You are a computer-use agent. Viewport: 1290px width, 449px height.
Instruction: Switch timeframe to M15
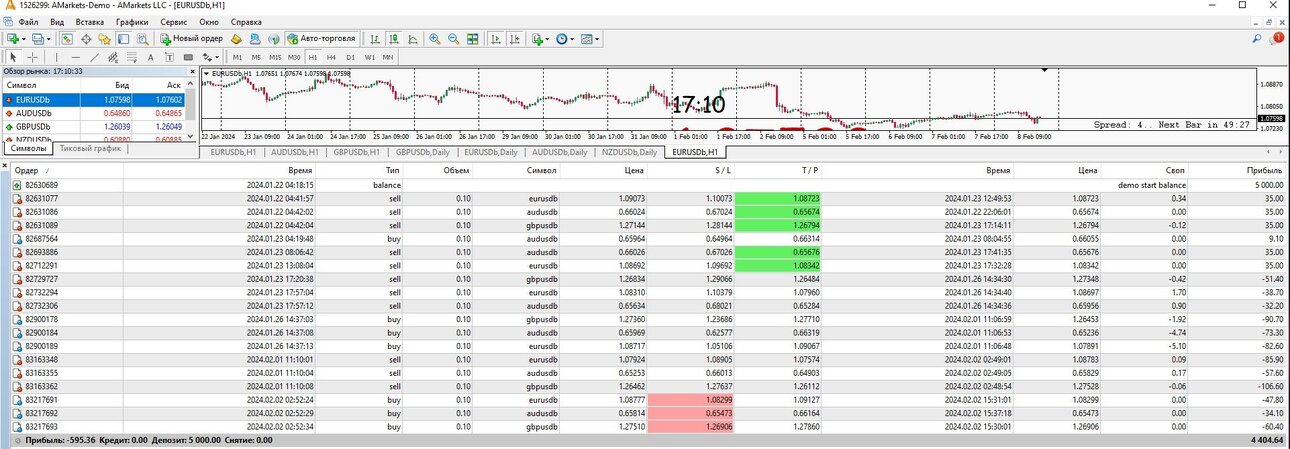(275, 57)
